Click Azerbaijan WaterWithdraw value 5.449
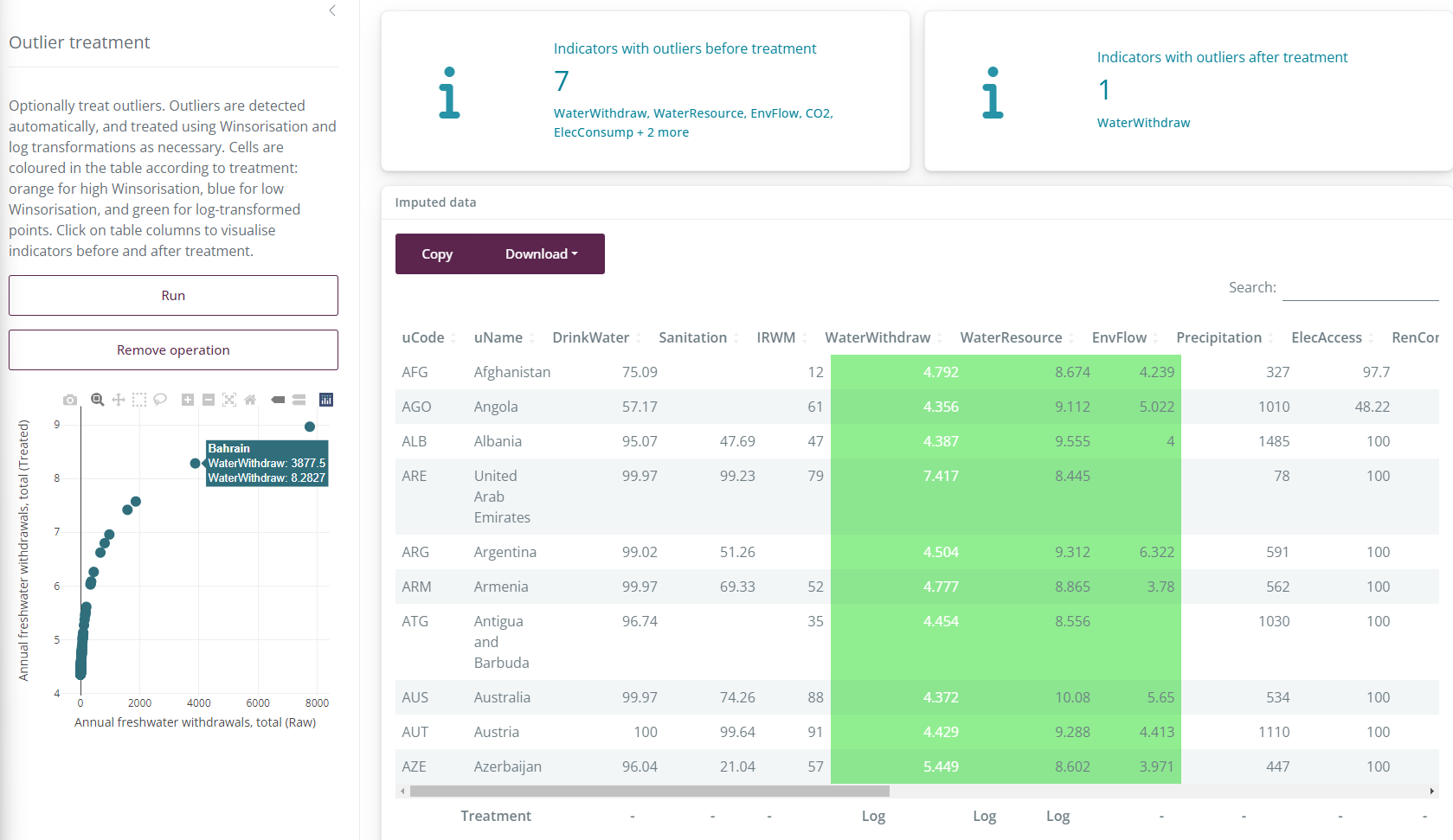 (941, 766)
